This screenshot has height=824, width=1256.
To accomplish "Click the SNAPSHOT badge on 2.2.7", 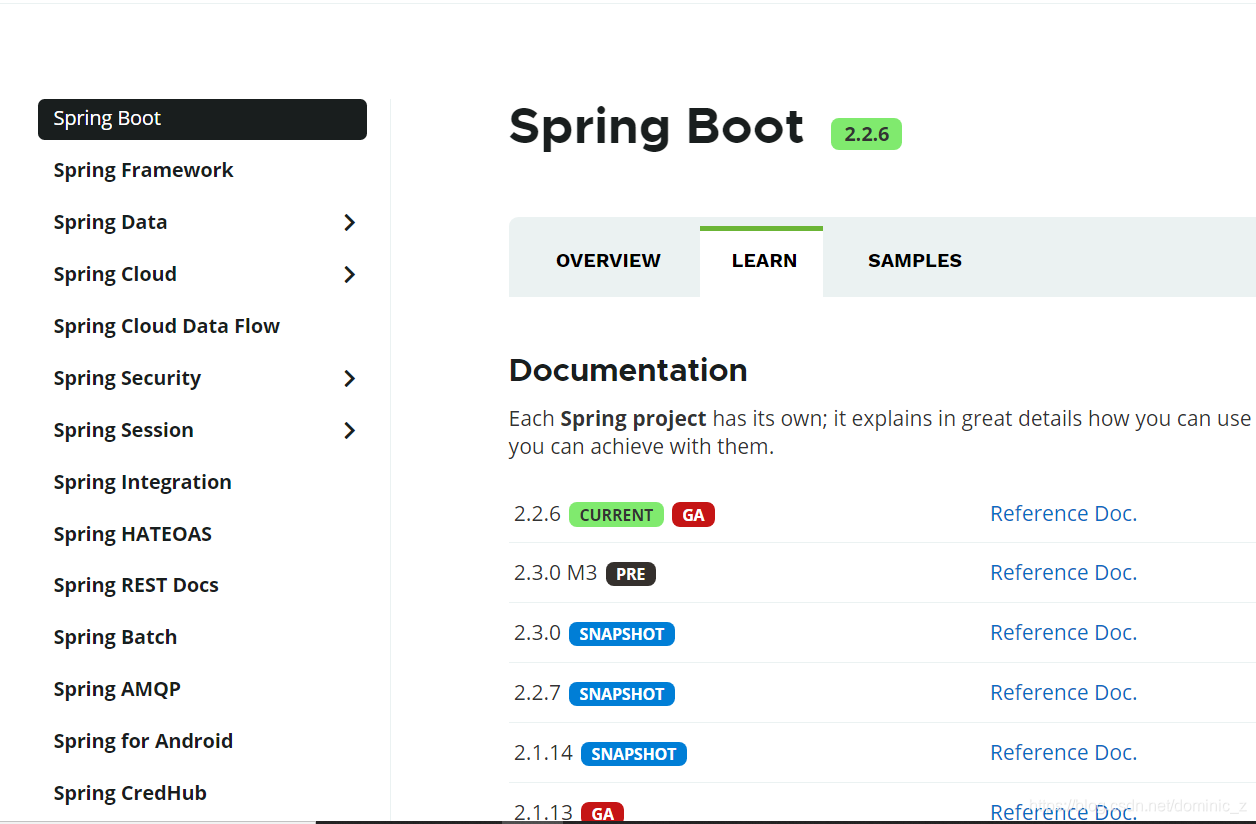I will 622,694.
